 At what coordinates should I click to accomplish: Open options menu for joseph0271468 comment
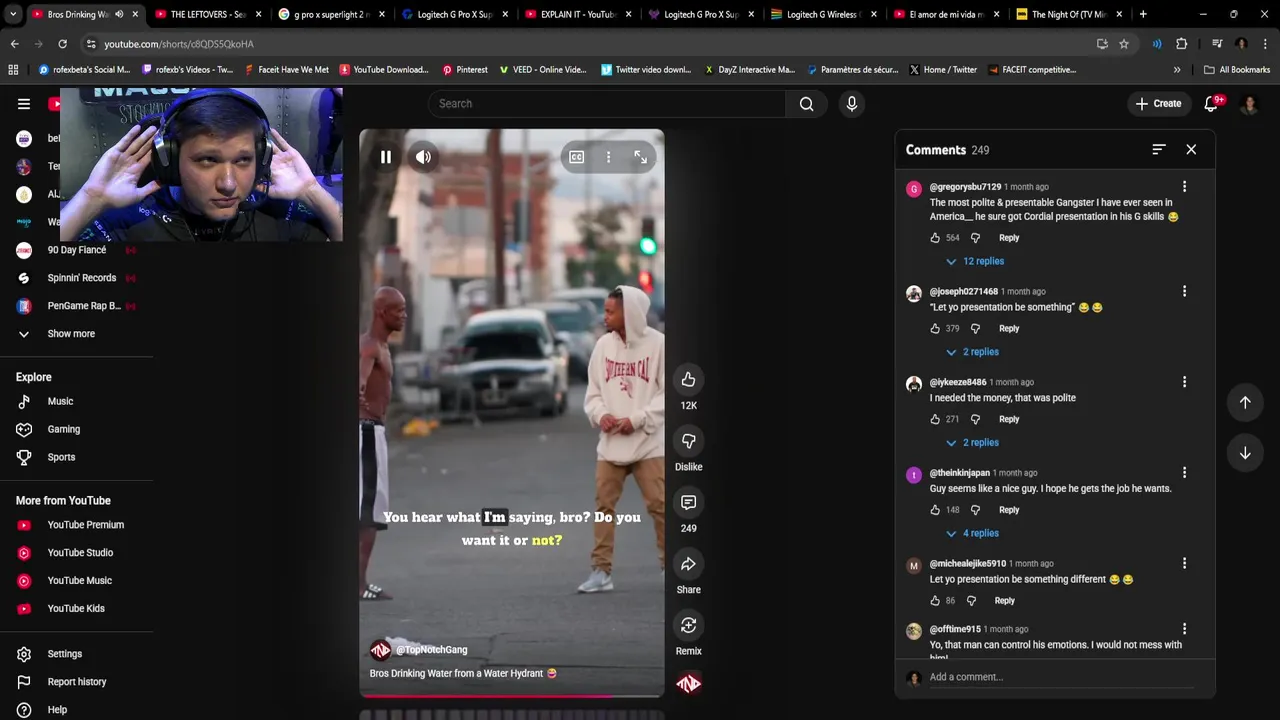click(1184, 291)
